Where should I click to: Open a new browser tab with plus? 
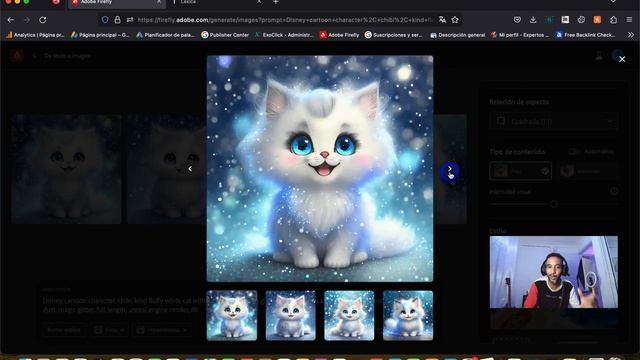(276, 2)
